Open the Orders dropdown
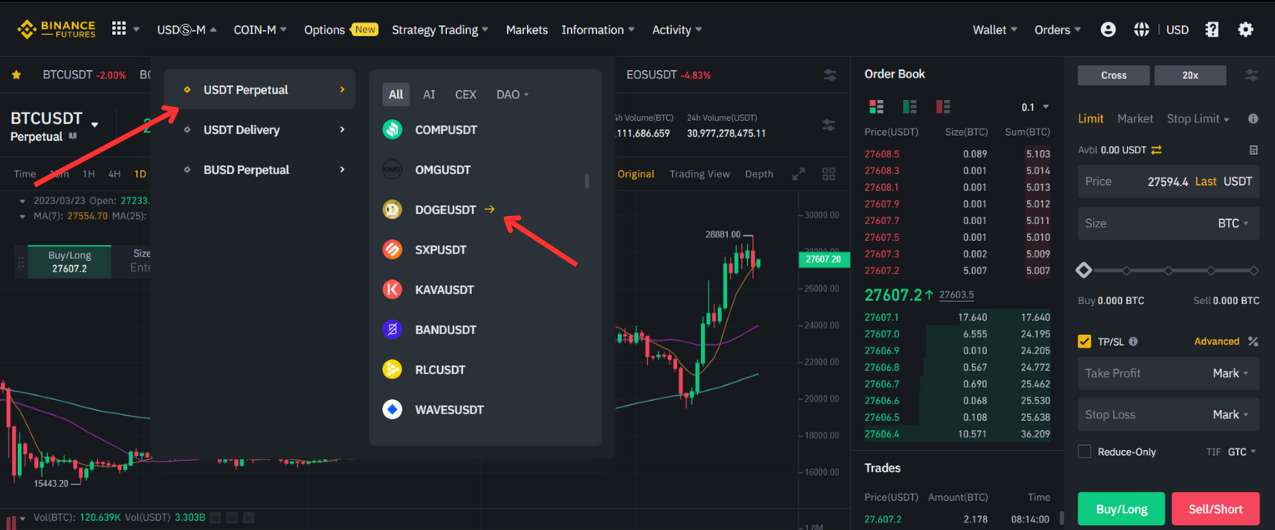Image resolution: width=1275 pixels, height=530 pixels. point(1058,30)
